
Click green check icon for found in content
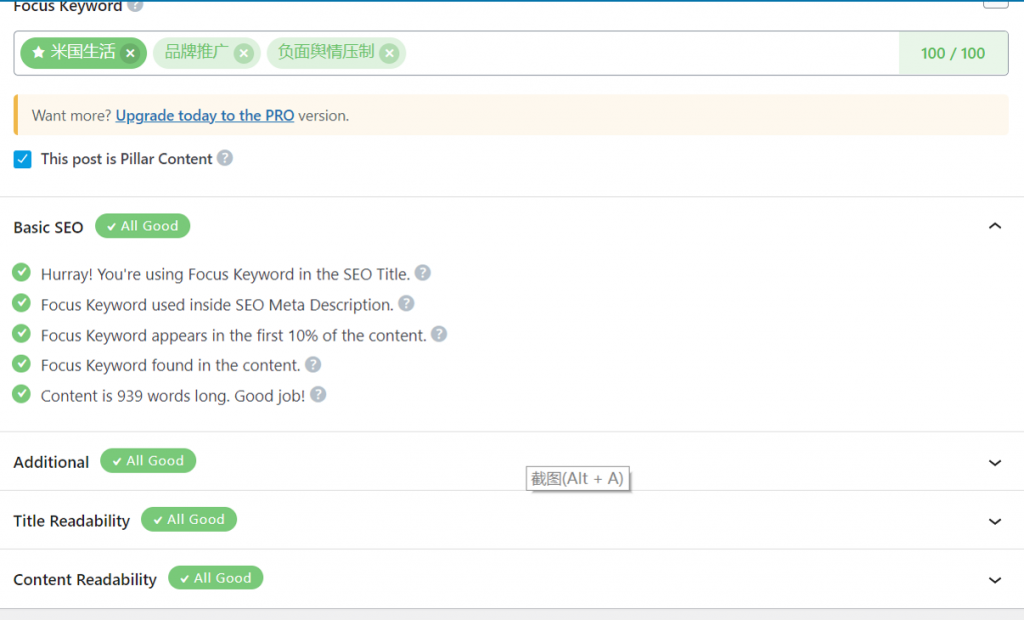pos(22,364)
